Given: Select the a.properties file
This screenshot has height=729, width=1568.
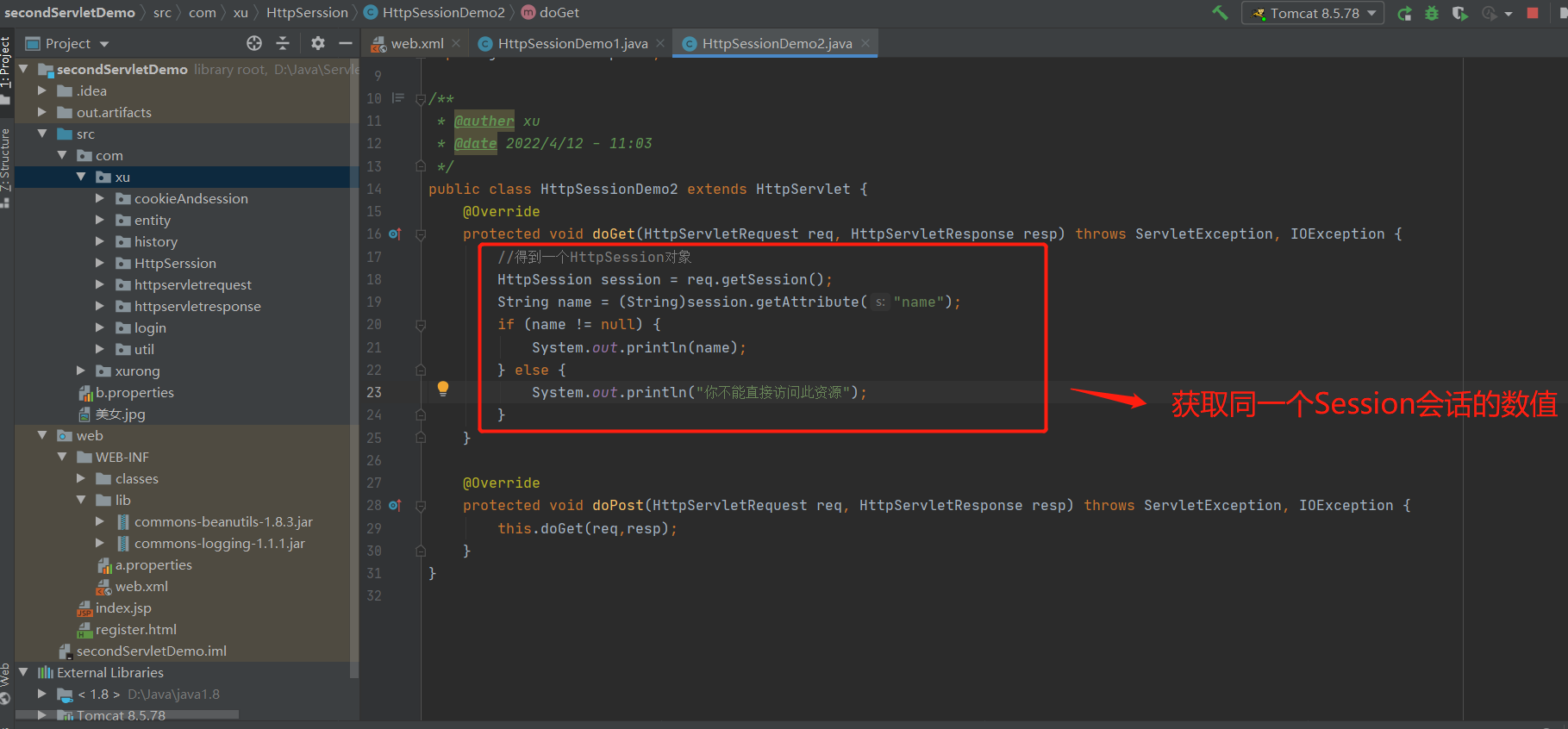Looking at the screenshot, I should (153, 564).
